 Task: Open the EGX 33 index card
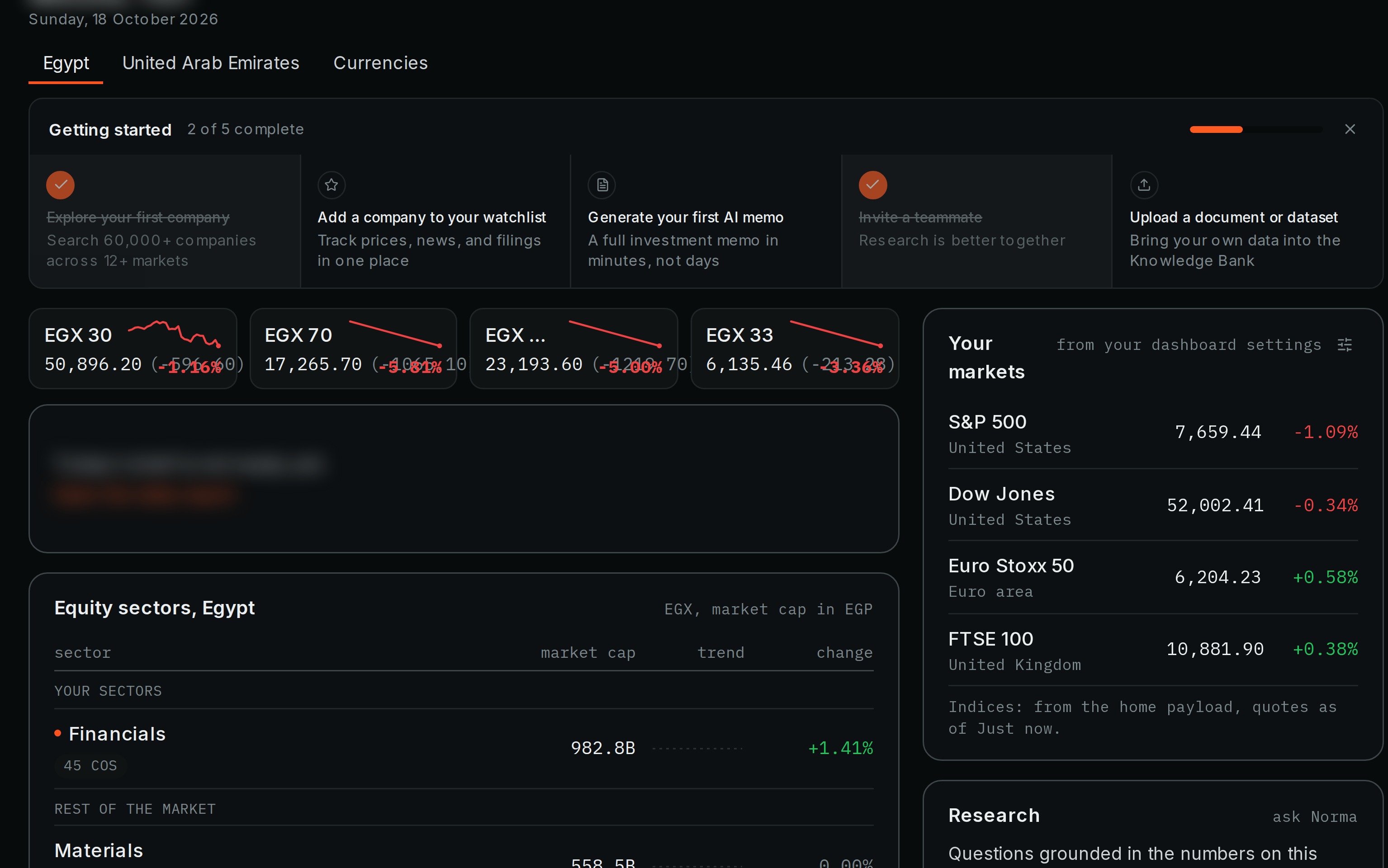tap(795, 349)
